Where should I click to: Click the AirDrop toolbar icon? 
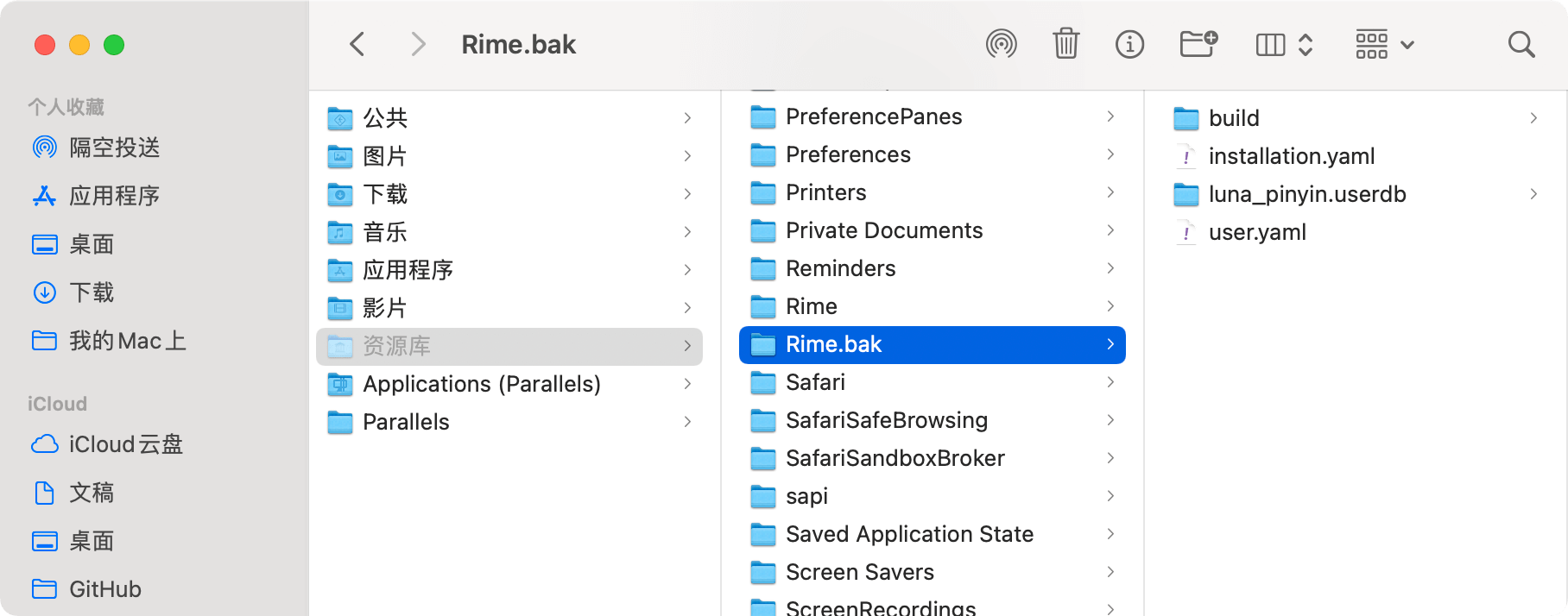[1002, 44]
